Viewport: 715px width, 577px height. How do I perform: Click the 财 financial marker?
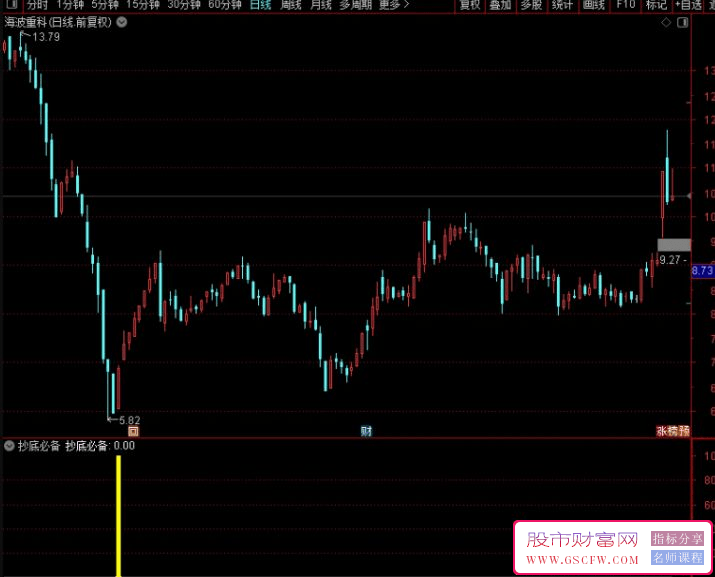coord(366,431)
